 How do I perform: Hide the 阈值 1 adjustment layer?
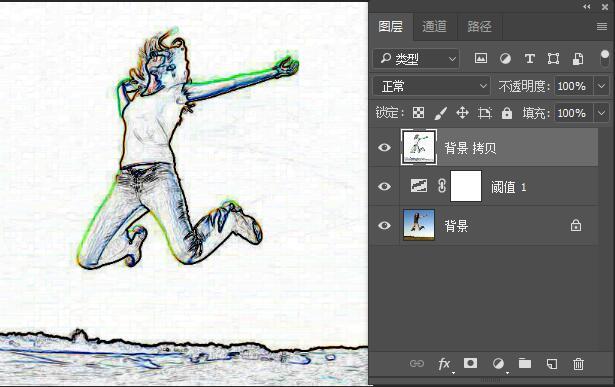point(384,186)
